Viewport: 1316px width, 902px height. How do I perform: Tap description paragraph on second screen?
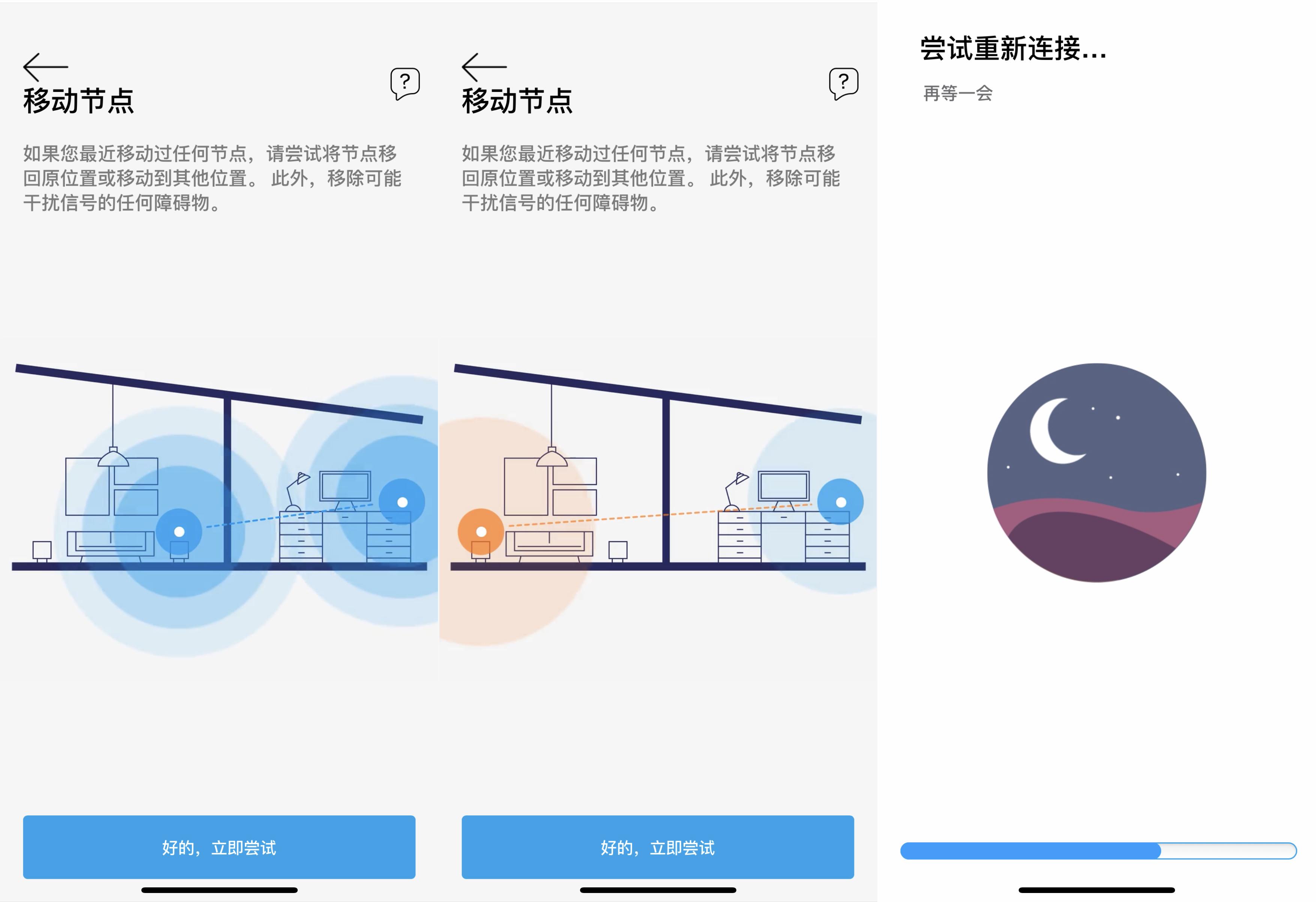651,178
